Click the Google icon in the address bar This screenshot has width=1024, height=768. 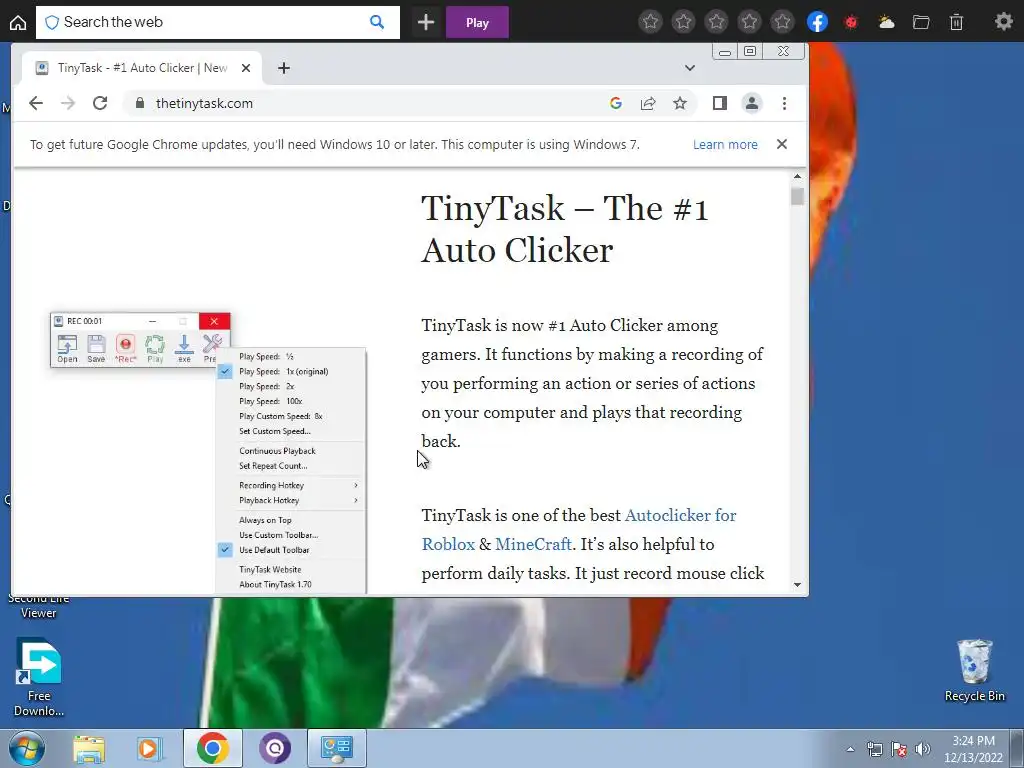(615, 103)
